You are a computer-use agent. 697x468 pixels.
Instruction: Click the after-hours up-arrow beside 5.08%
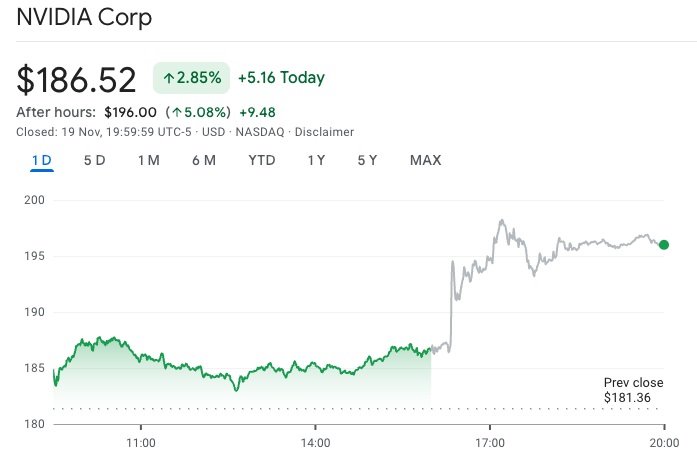click(177, 112)
